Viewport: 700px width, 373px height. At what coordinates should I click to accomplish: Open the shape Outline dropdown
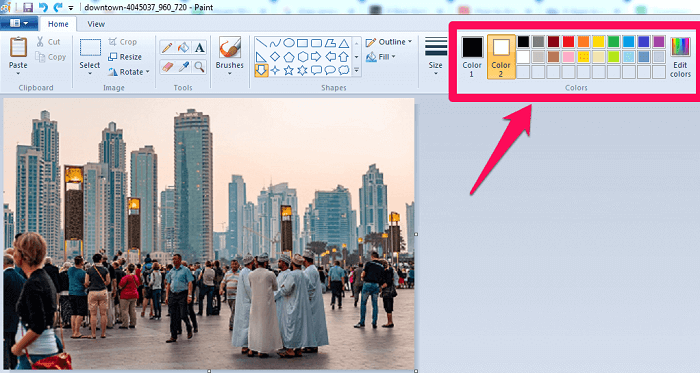click(388, 42)
